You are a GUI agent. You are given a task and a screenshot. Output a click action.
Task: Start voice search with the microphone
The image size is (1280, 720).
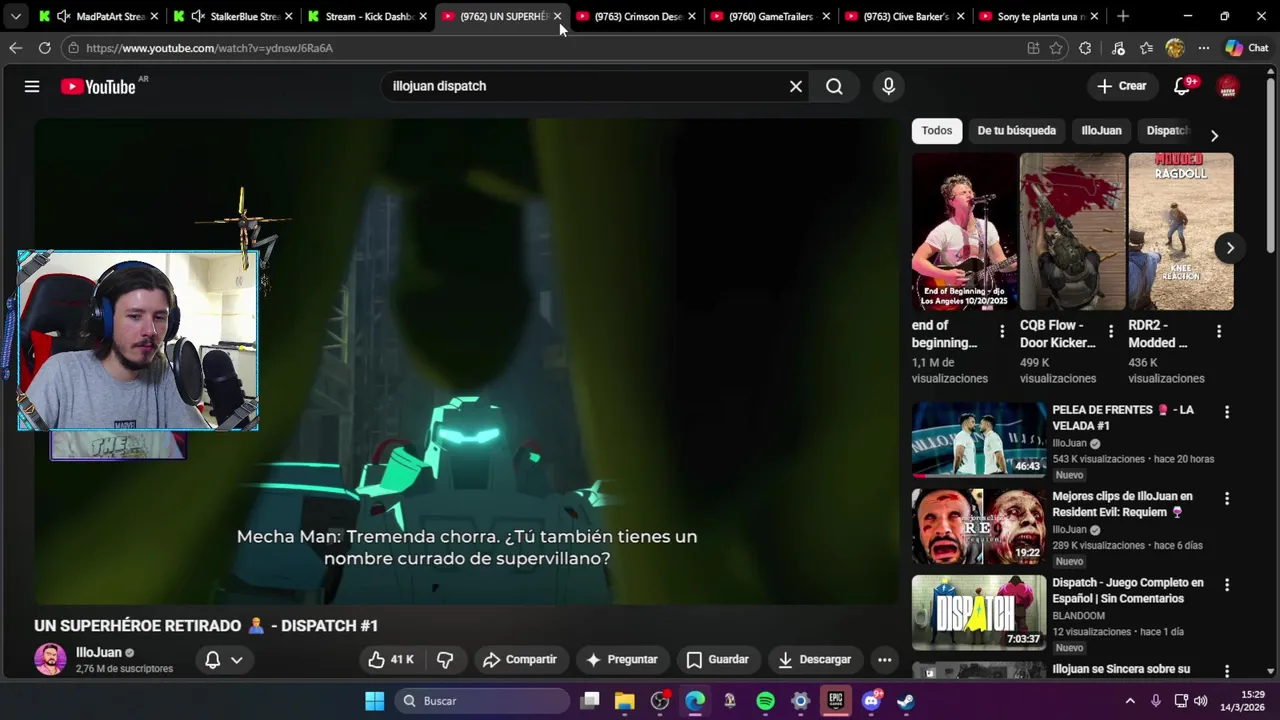[888, 86]
